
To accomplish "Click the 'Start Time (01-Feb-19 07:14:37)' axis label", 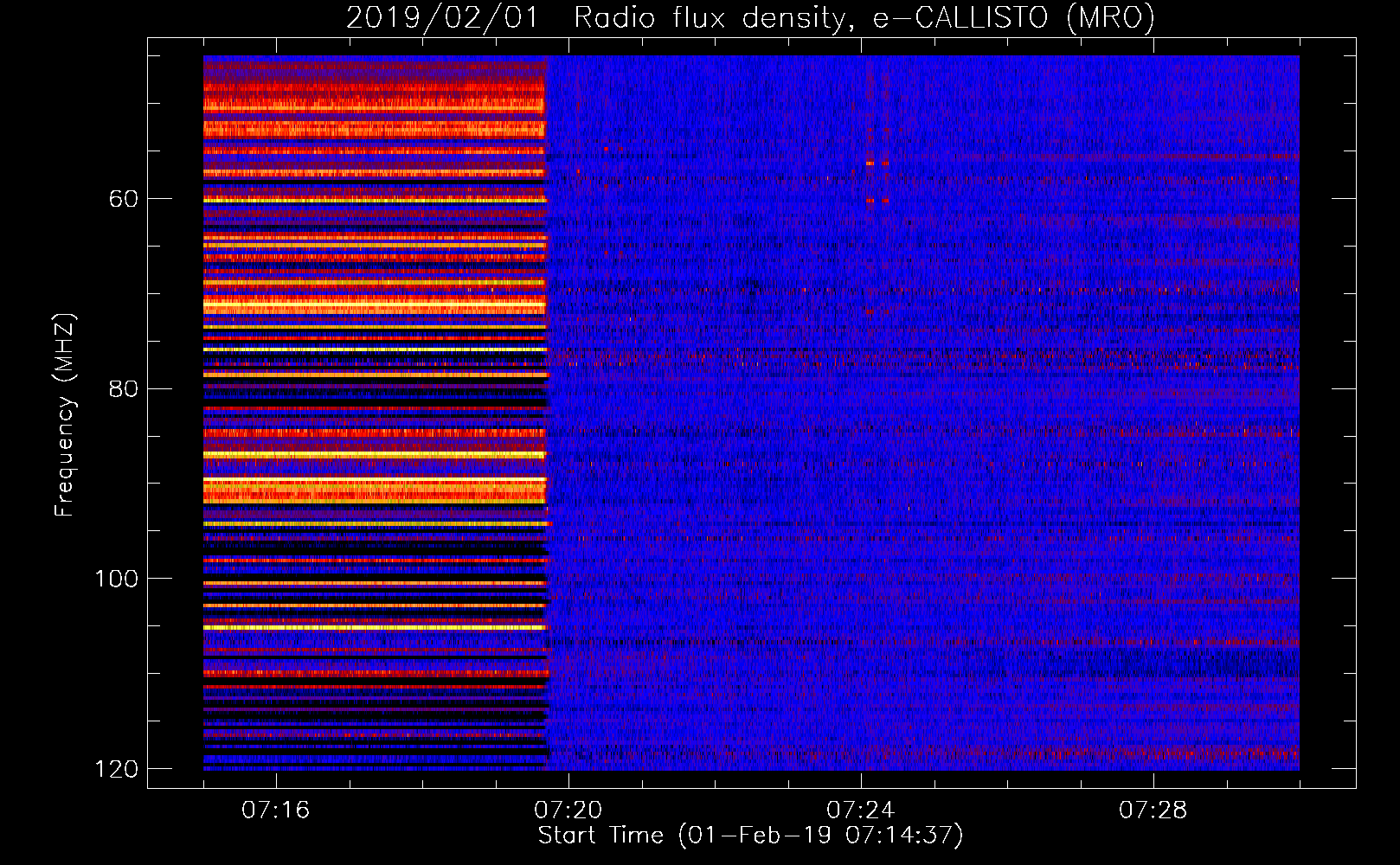I will coord(750,836).
